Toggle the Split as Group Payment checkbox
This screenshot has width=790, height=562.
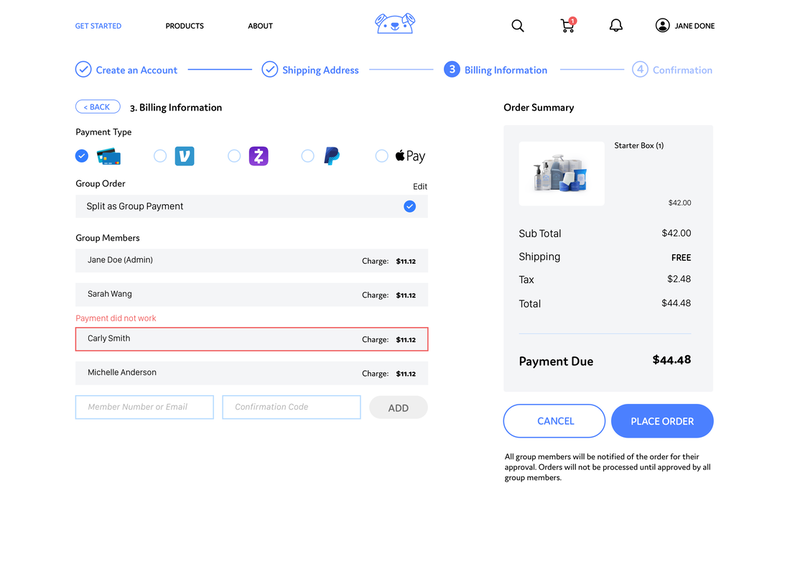pyautogui.click(x=410, y=206)
